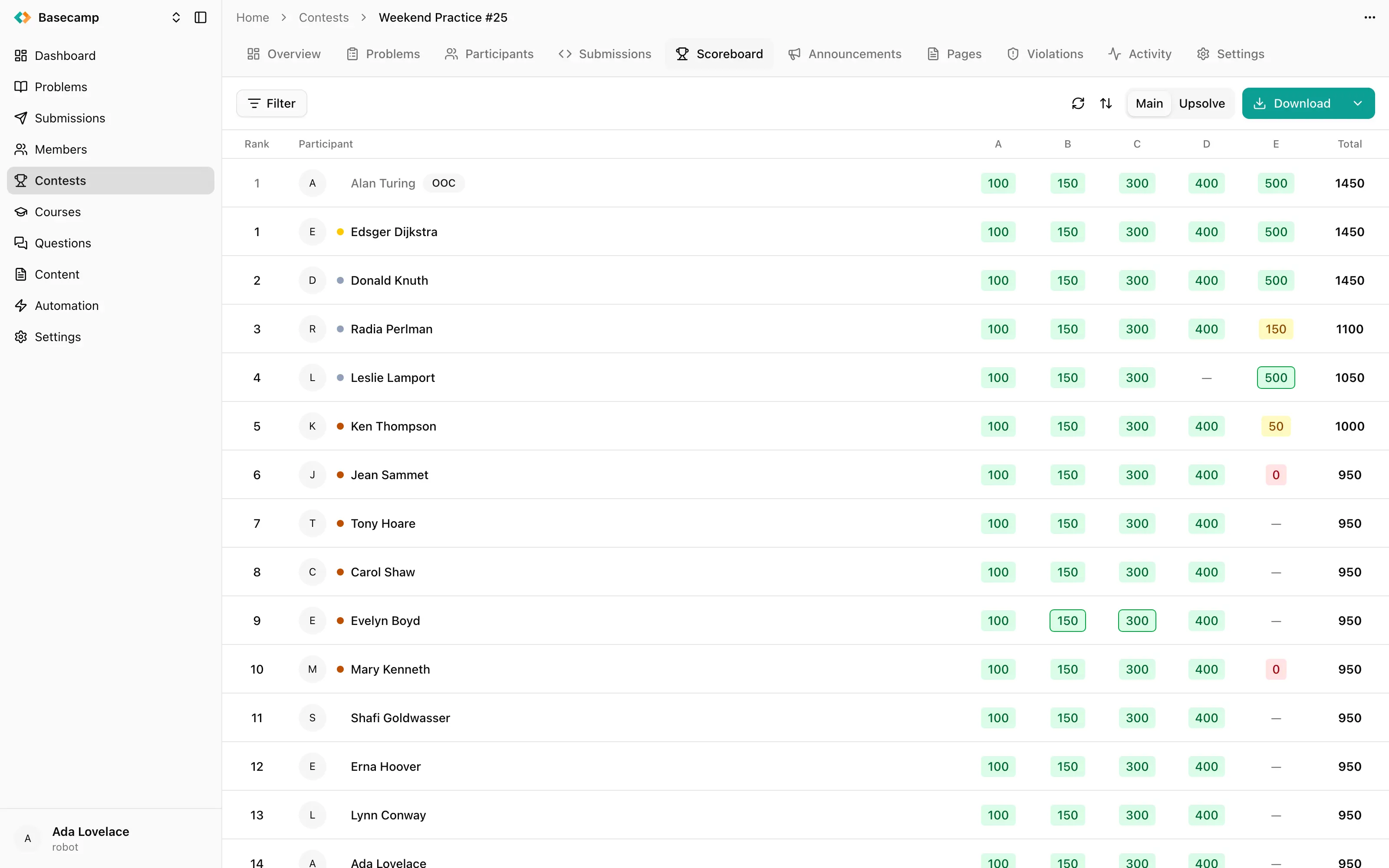
Task: Click Evelyn Boyd's outlined 300 score
Action: click(x=1137, y=621)
